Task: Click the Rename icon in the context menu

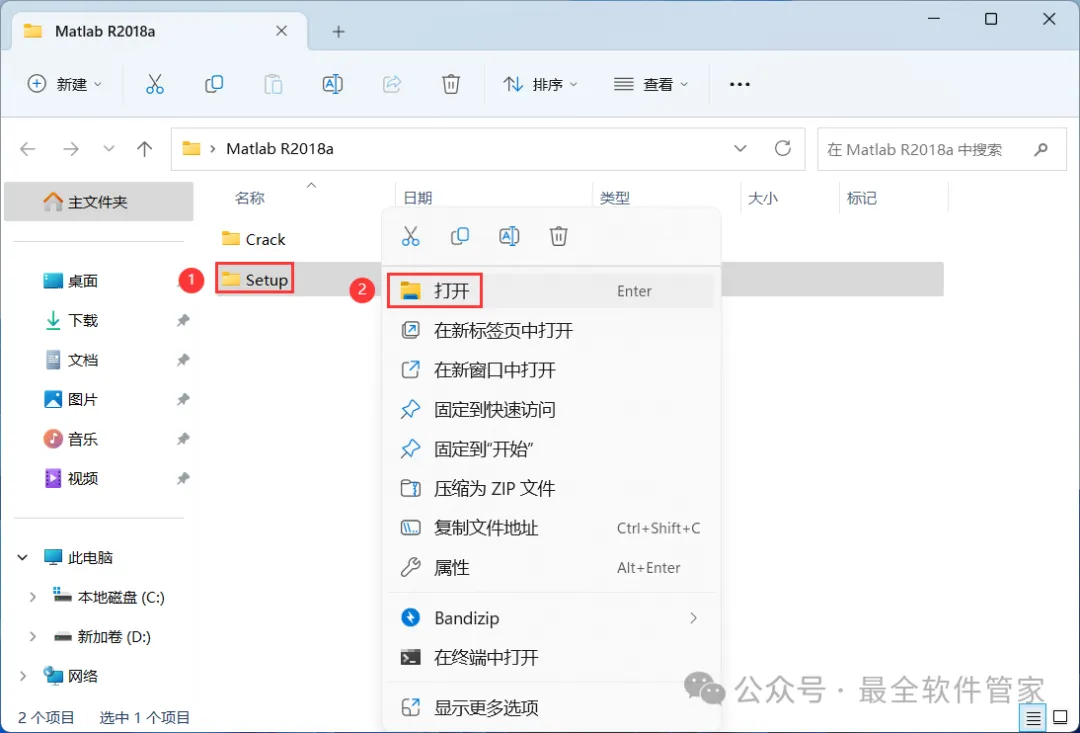Action: coord(509,236)
